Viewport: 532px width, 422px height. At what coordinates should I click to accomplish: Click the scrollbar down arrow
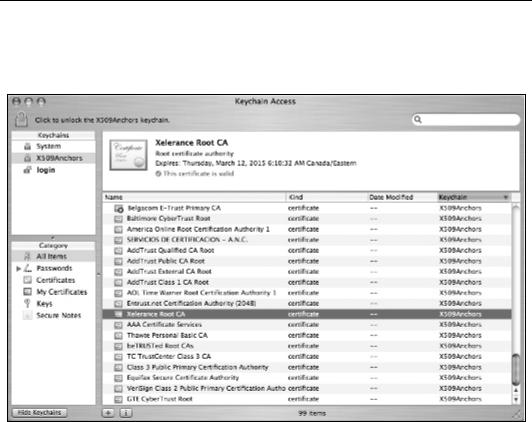pos(515,400)
